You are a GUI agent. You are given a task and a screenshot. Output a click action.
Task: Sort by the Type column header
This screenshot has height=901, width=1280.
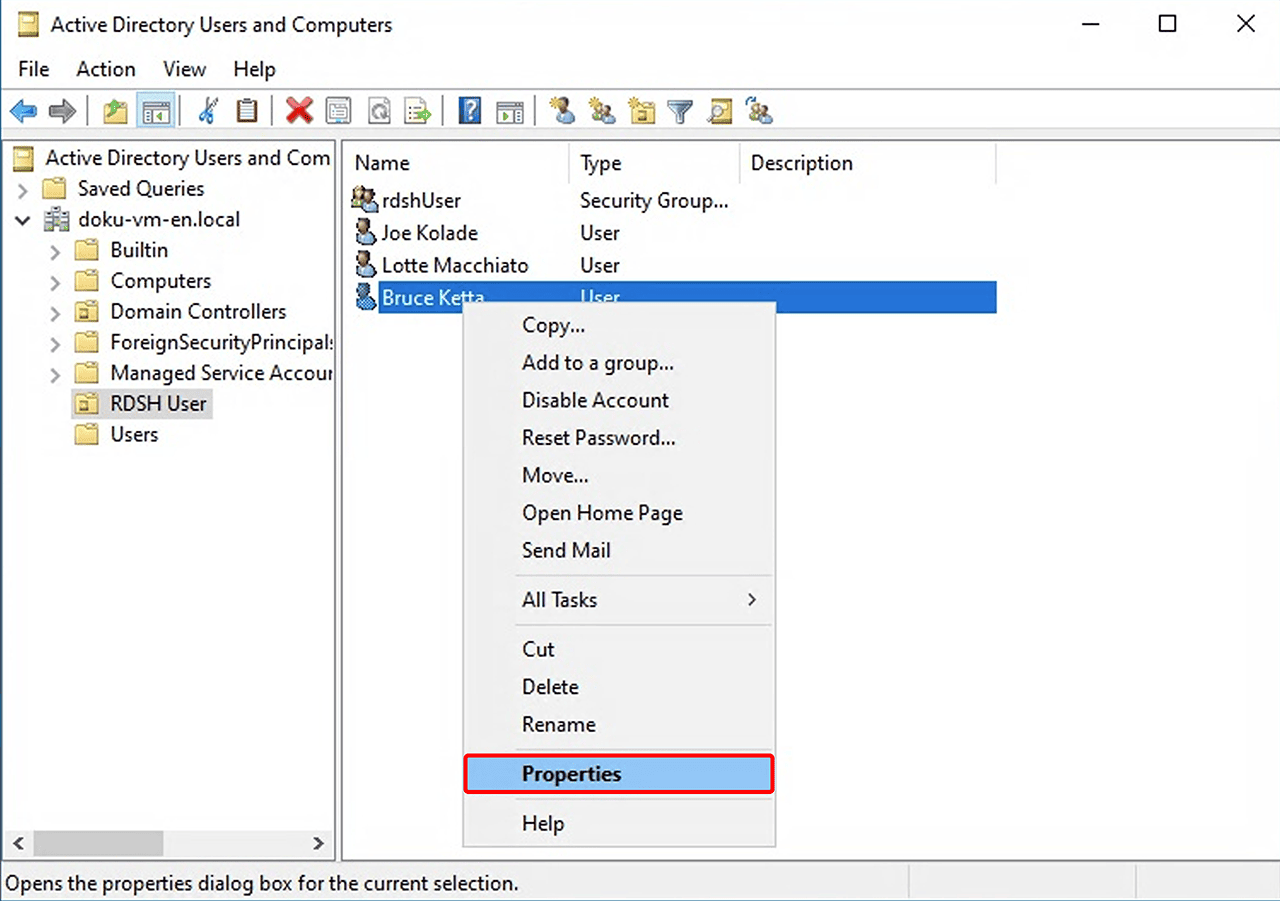coord(601,163)
